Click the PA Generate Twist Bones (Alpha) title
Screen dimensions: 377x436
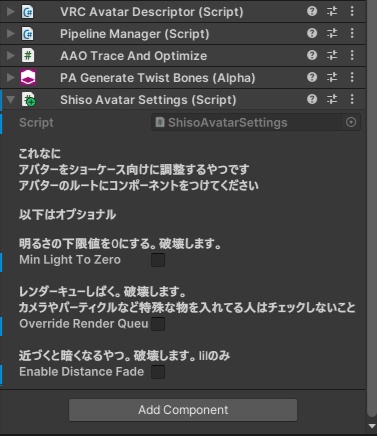(158, 78)
